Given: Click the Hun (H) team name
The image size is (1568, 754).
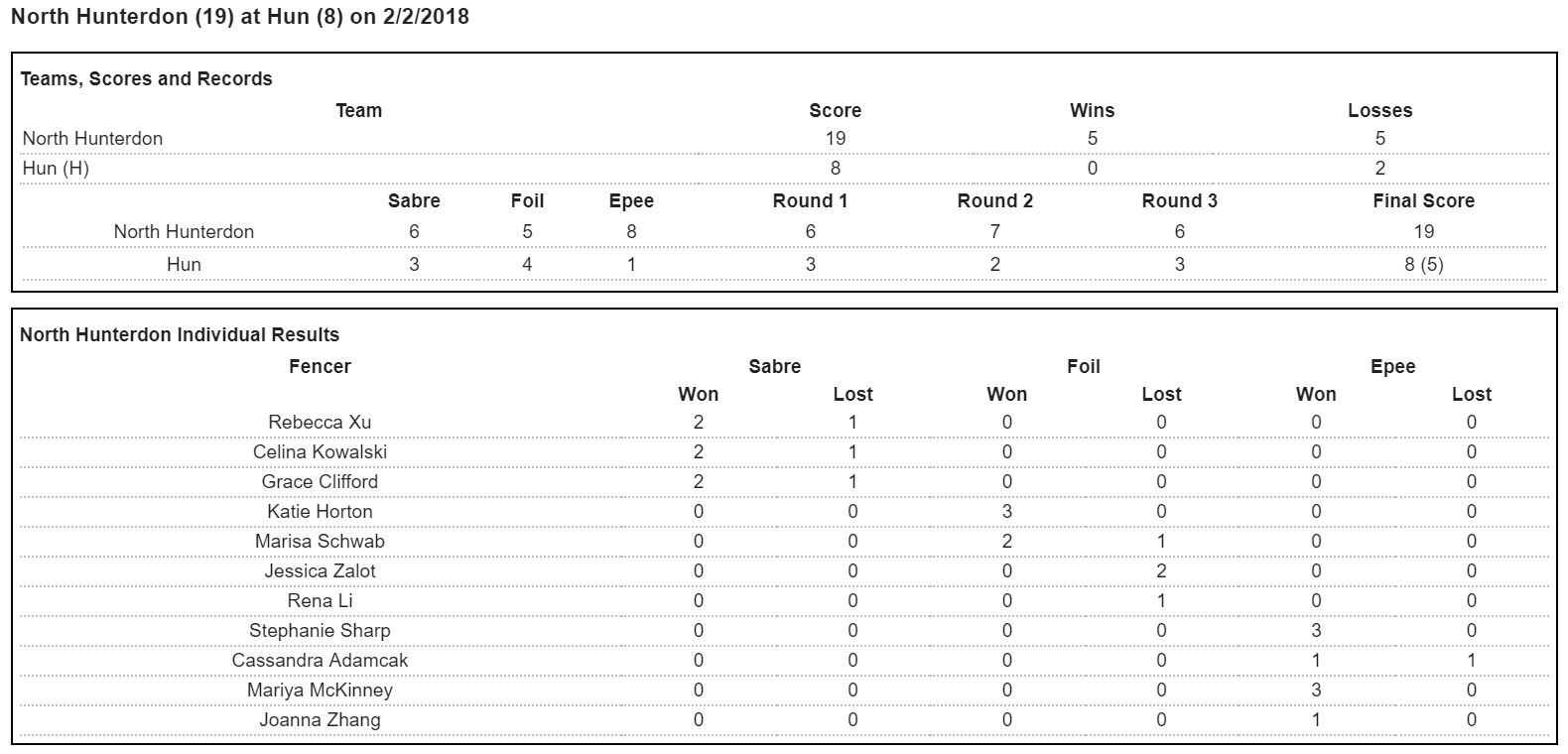Looking at the screenshot, I should click(x=56, y=169).
